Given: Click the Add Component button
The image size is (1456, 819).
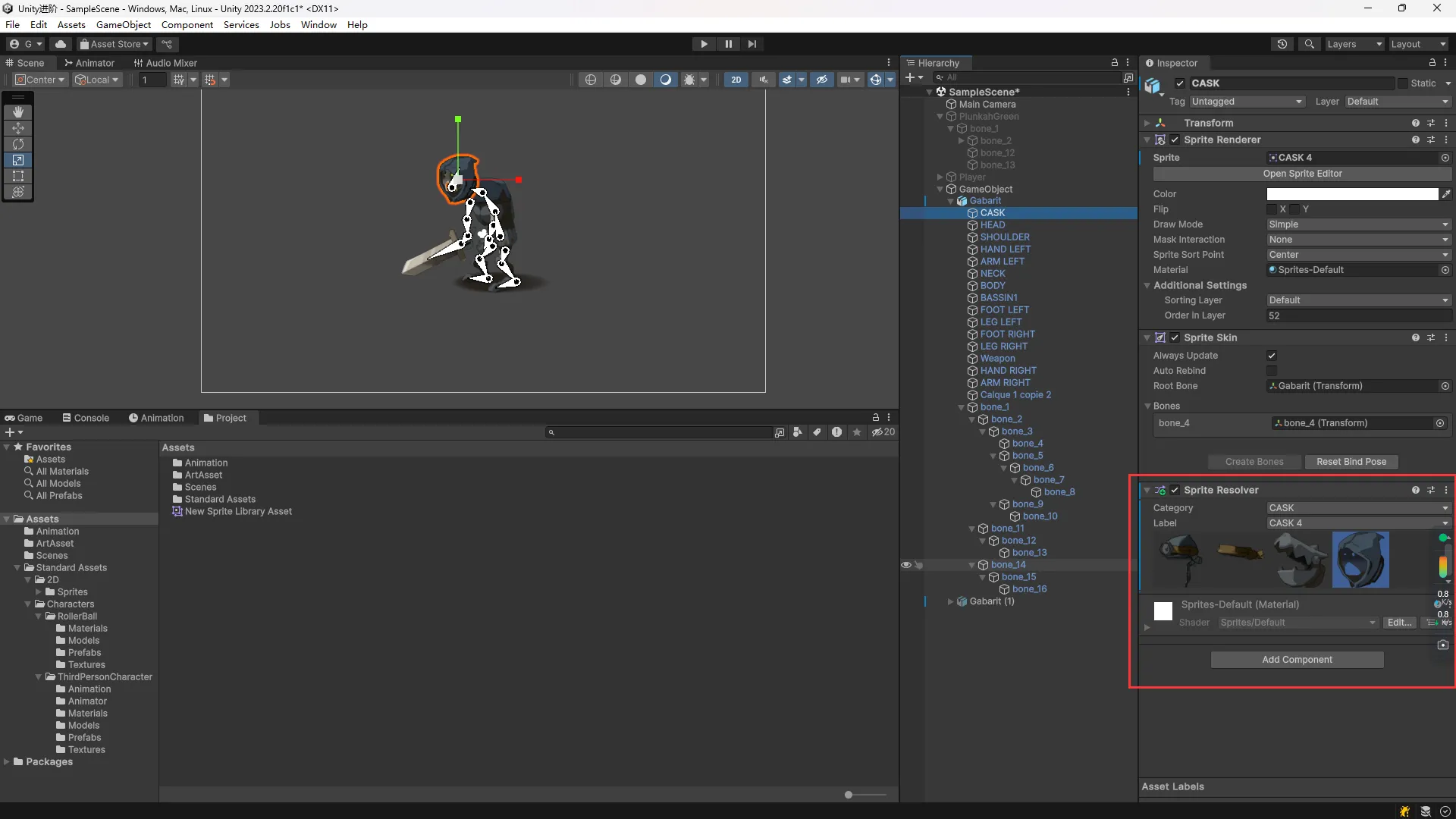Looking at the screenshot, I should click(x=1297, y=660).
